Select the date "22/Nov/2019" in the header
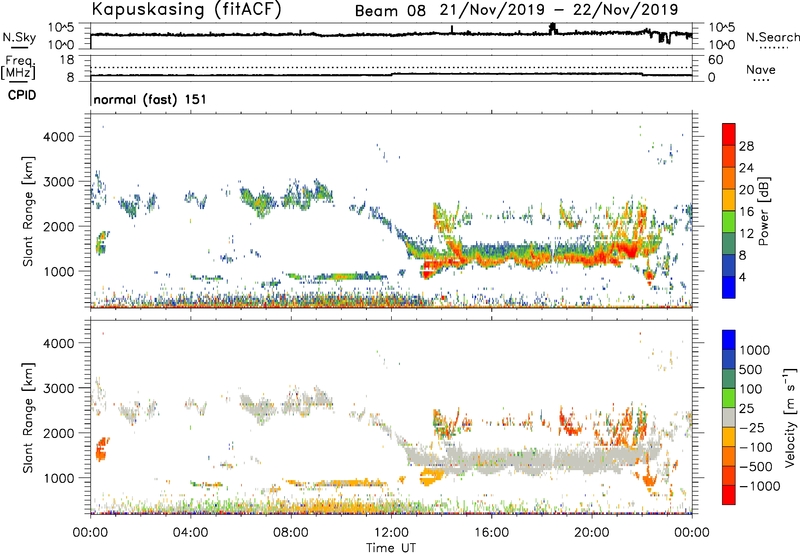 pos(626,10)
